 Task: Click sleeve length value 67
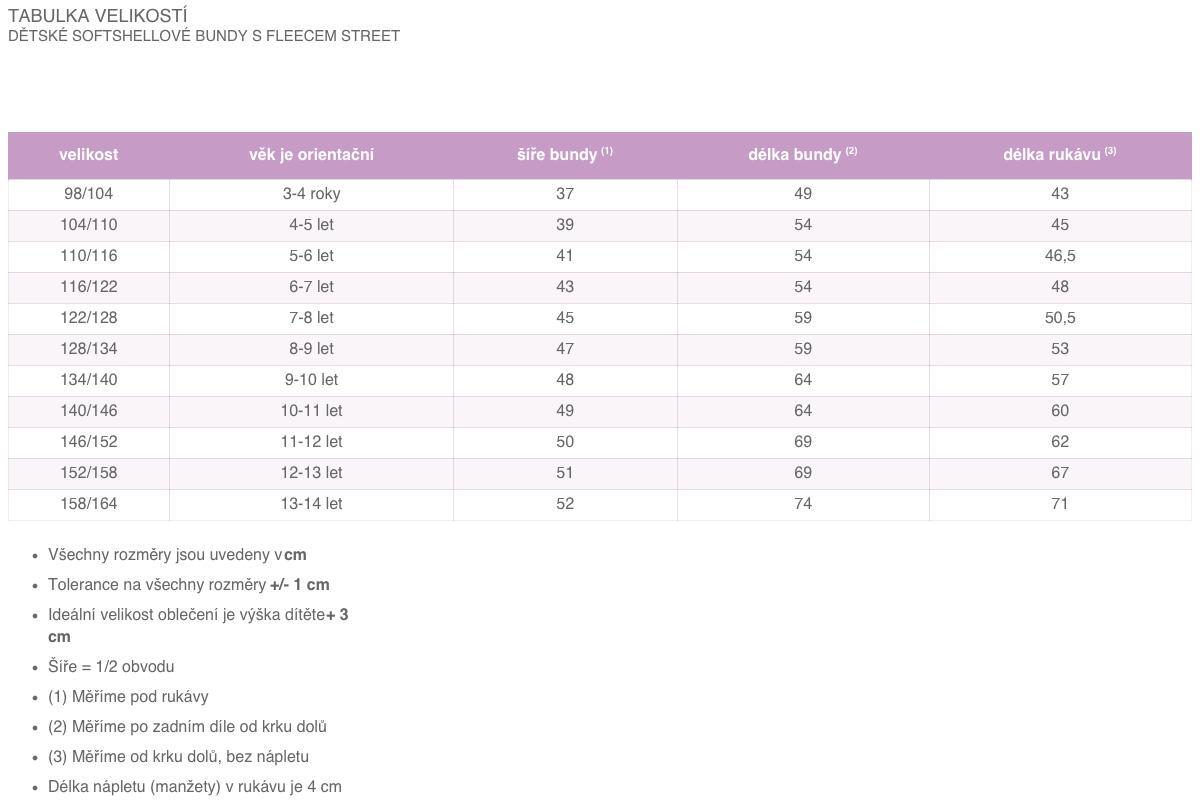tap(1060, 473)
